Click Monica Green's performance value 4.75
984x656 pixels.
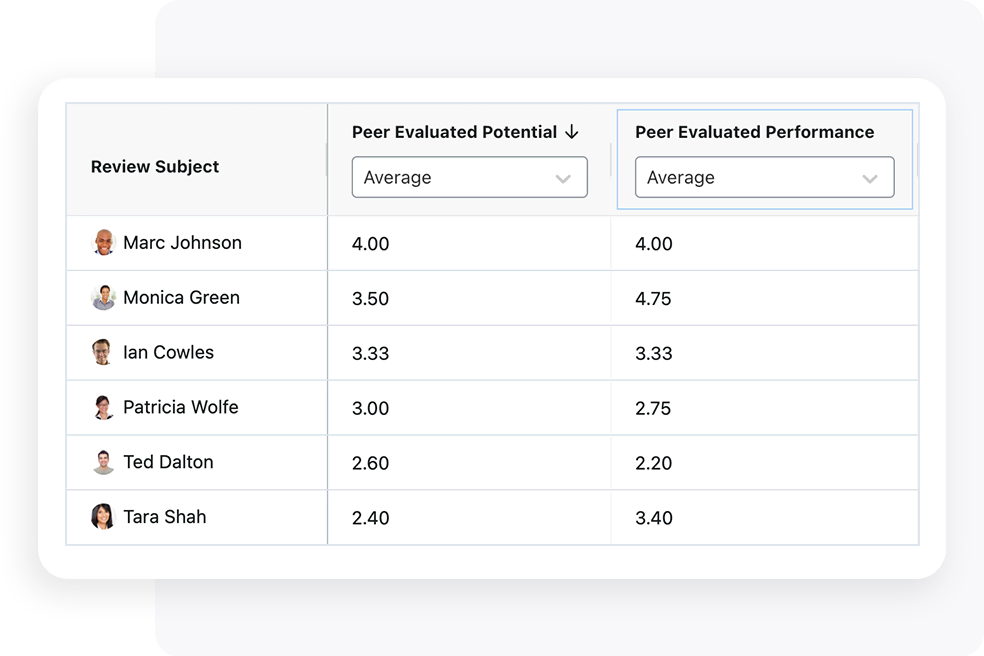[653, 299]
